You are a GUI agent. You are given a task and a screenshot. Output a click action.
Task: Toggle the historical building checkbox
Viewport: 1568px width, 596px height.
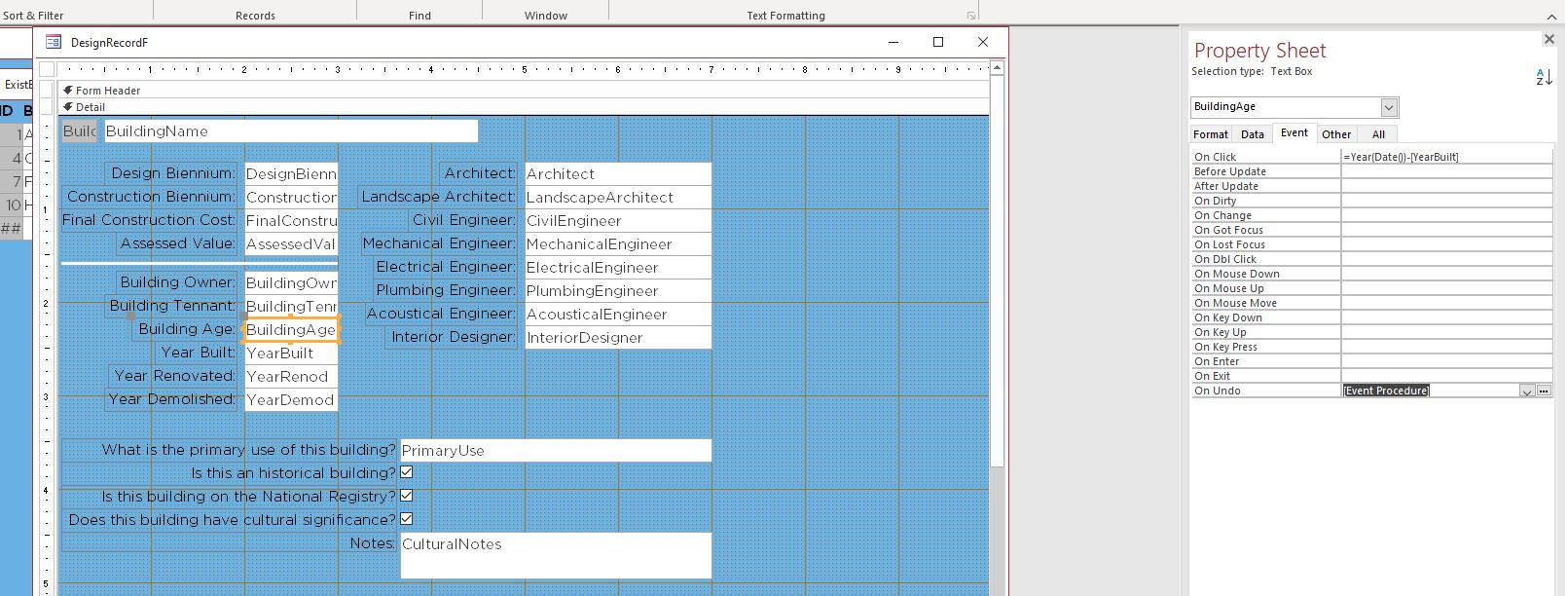pyautogui.click(x=407, y=472)
